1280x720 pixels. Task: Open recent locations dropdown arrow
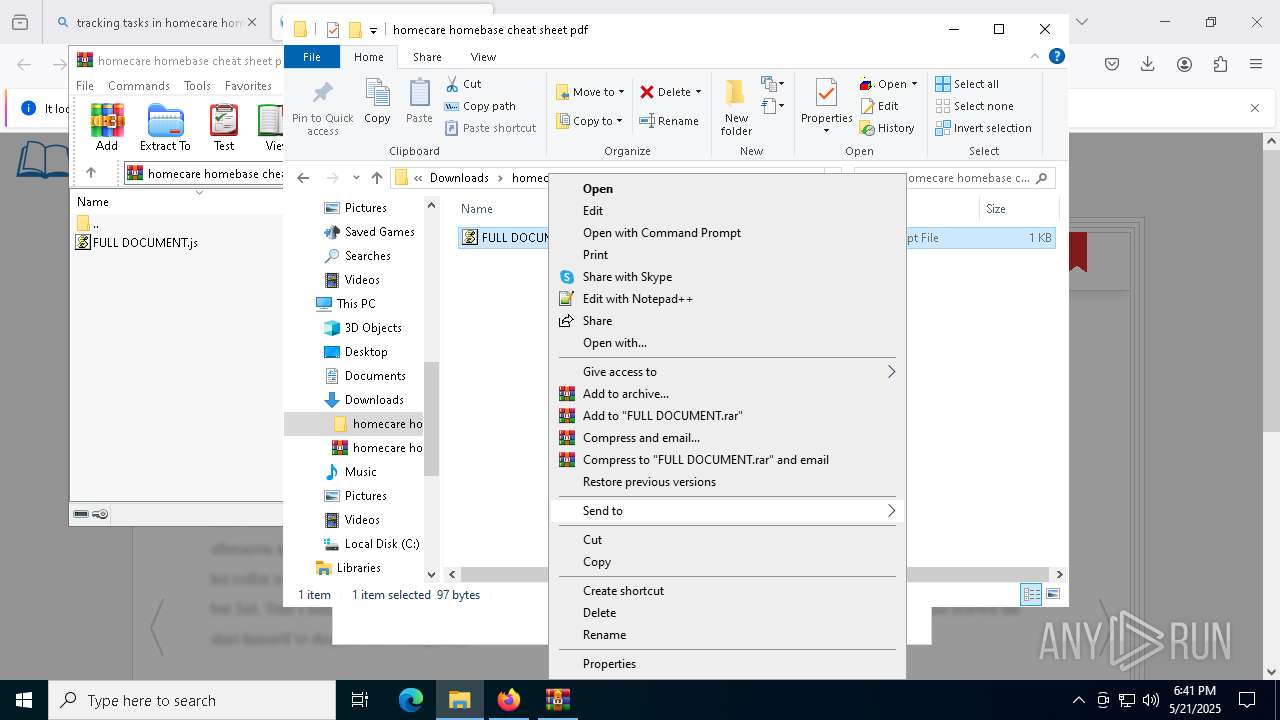click(356, 178)
